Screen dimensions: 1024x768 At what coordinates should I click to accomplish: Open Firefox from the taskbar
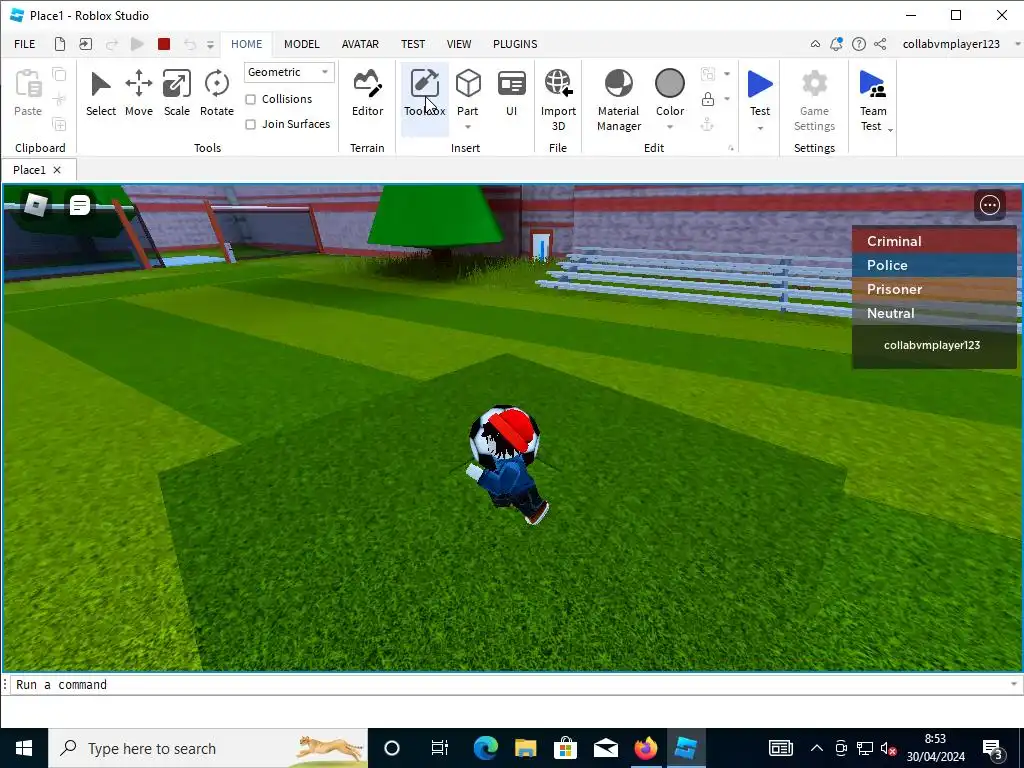[x=645, y=748]
